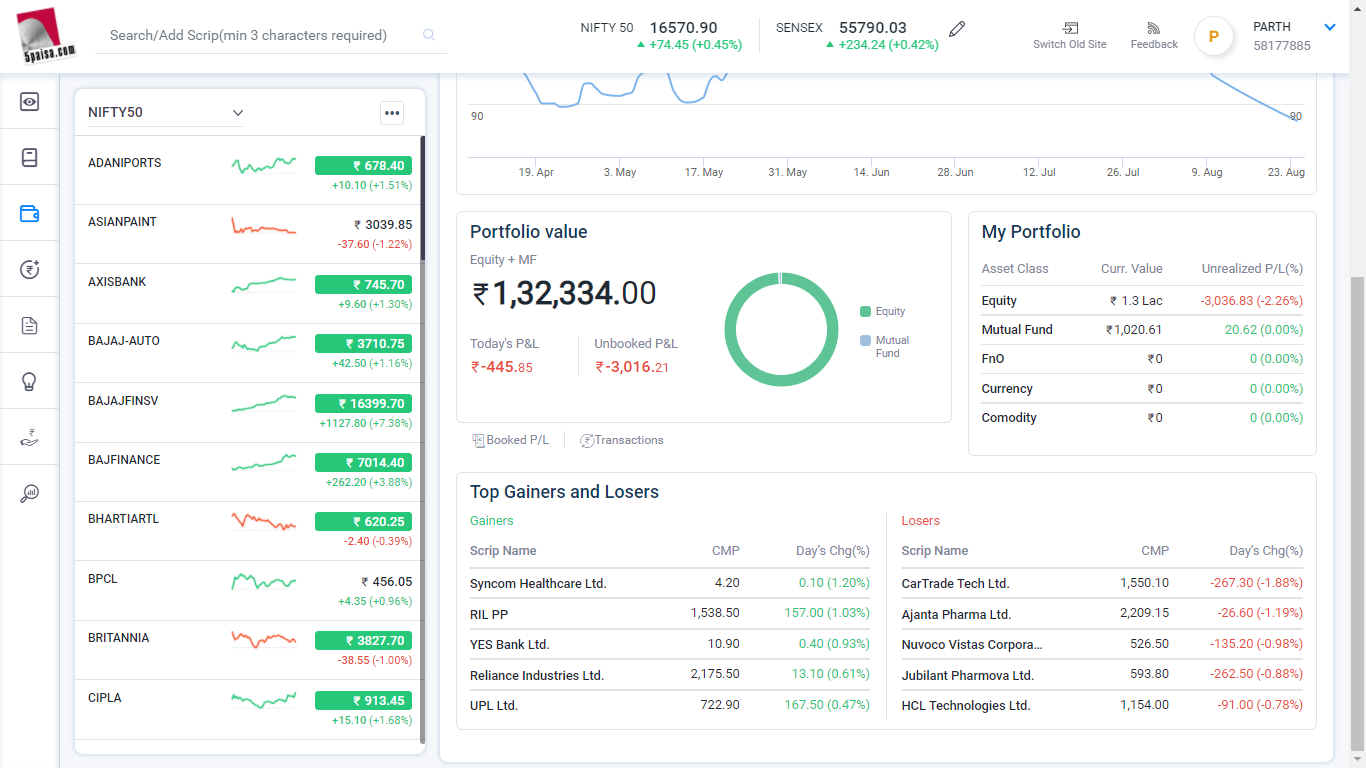Click the BAJFINANCE 7014.40 price button

tap(363, 463)
